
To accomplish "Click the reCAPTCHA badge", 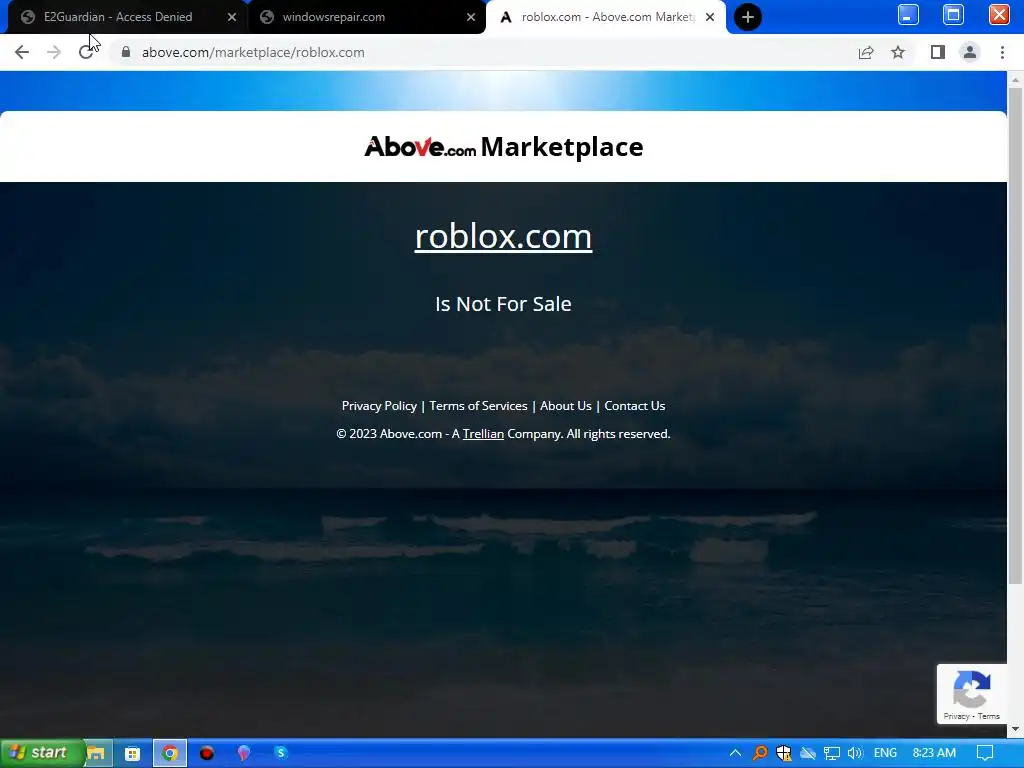I will point(972,694).
